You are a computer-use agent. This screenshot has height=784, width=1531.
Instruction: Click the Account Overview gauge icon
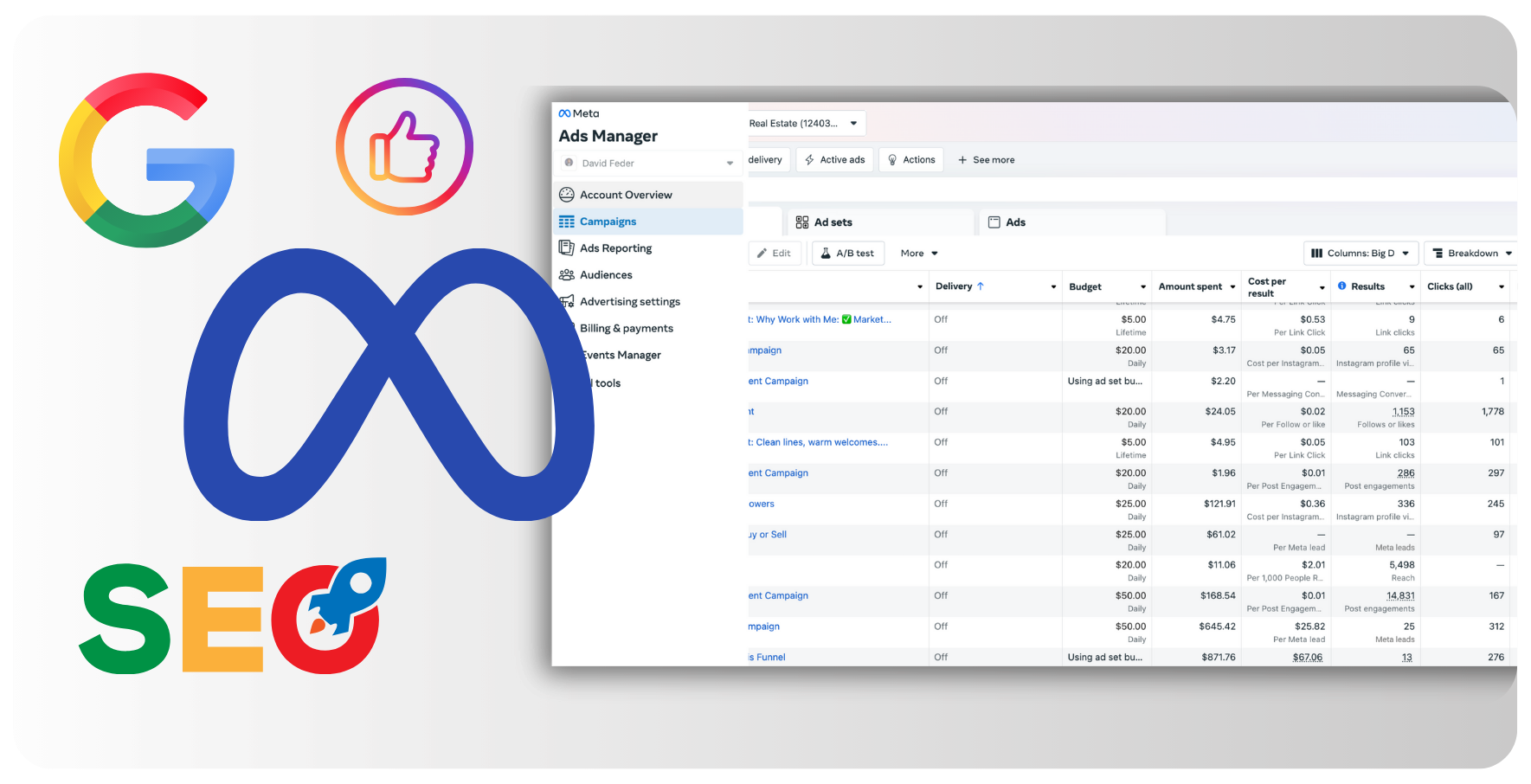click(x=567, y=195)
